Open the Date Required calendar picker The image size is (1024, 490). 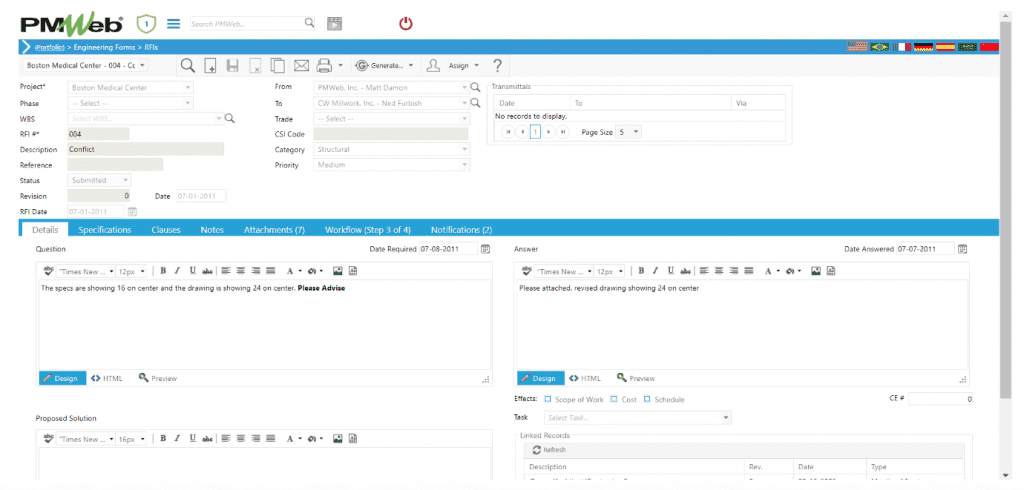485,249
